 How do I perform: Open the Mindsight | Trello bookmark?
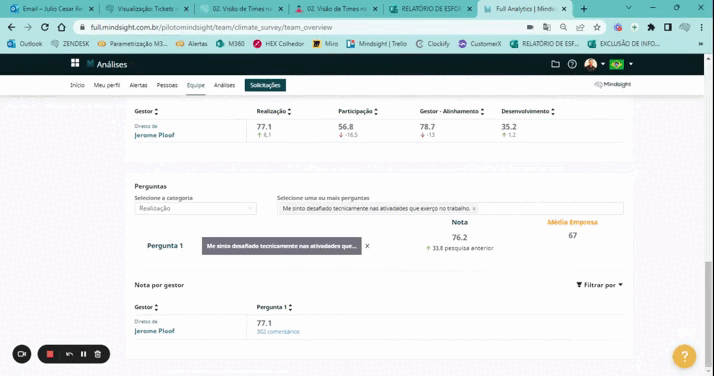click(377, 44)
